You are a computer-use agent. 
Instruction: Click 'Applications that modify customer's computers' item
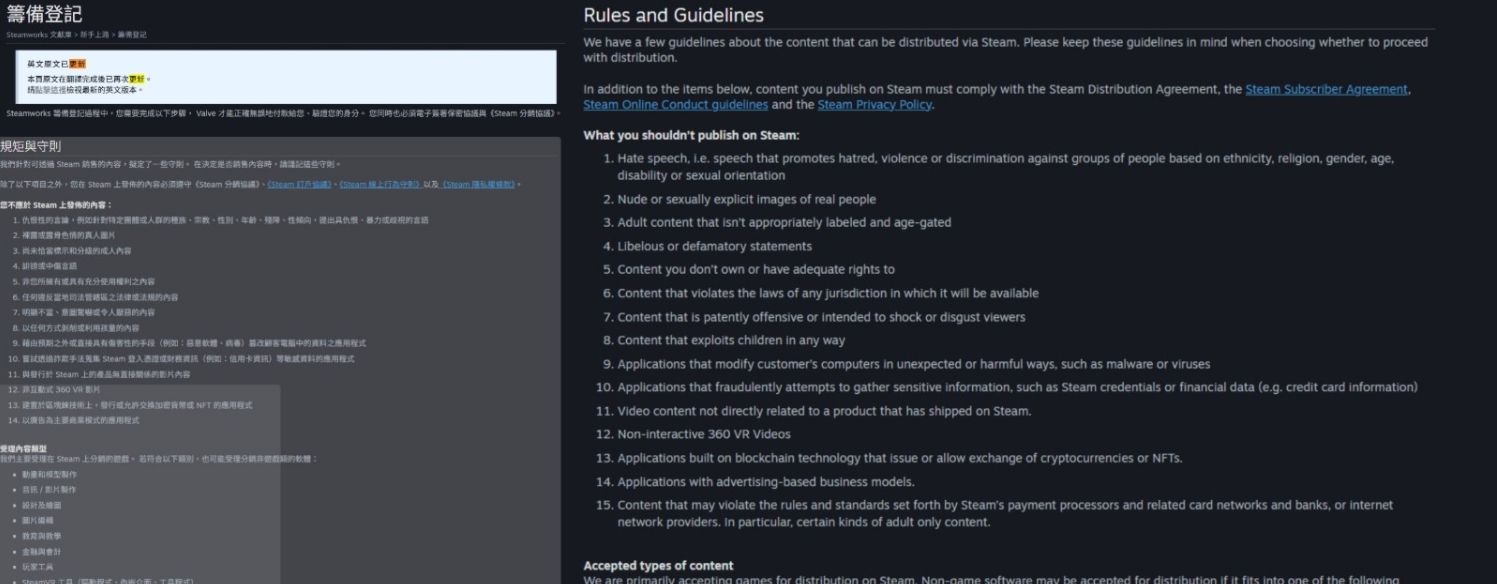click(914, 364)
